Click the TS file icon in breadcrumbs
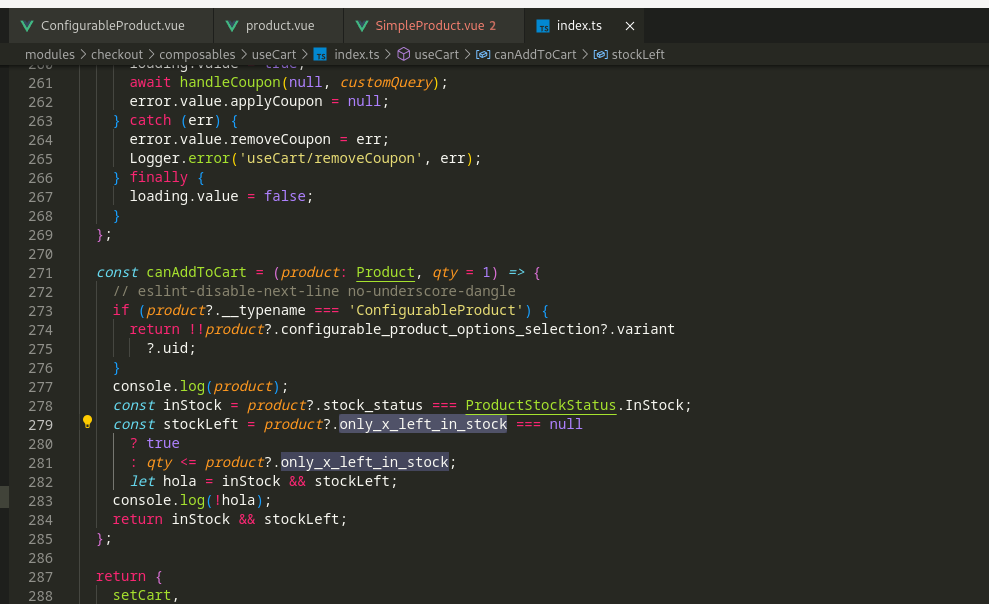The height and width of the screenshot is (604, 989). click(320, 54)
